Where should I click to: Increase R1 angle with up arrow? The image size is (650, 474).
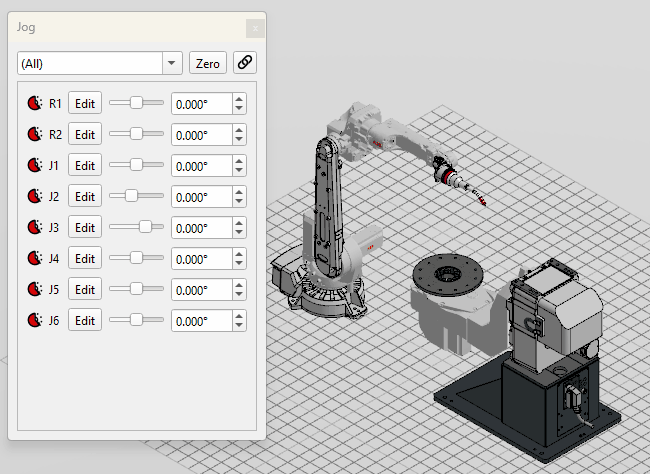pos(239,99)
